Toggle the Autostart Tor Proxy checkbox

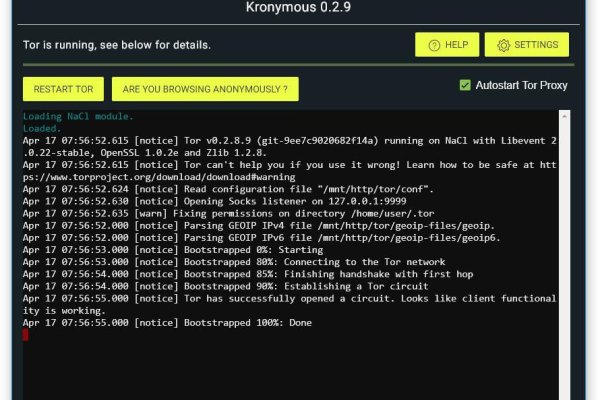tap(465, 85)
